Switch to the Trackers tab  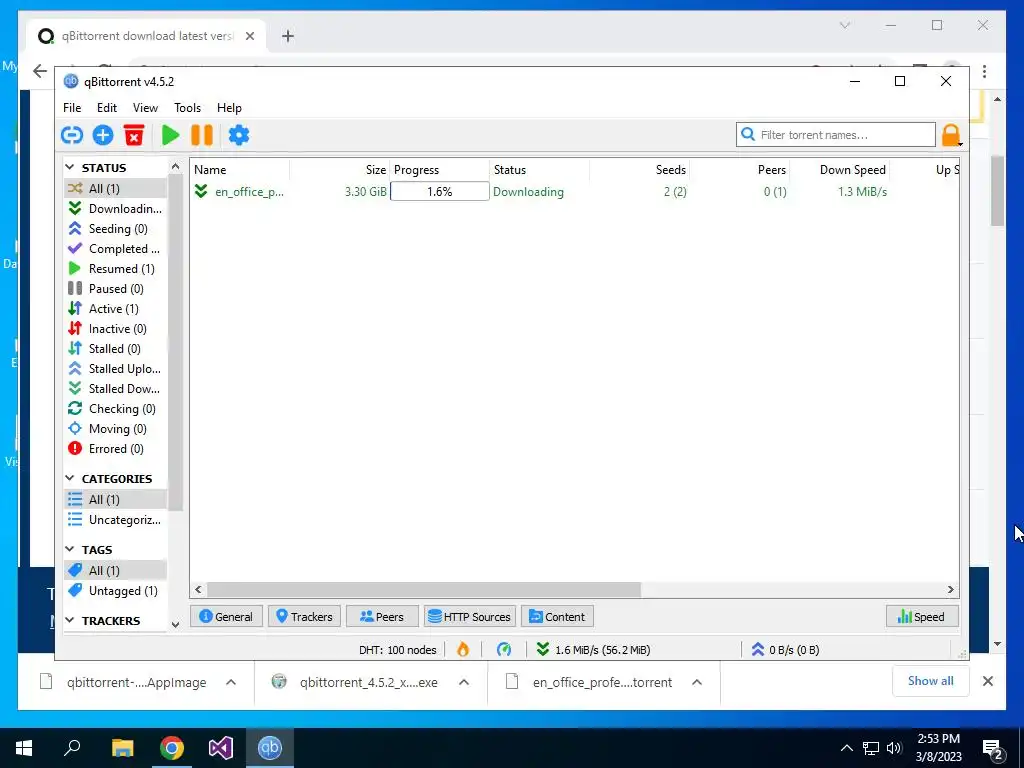(304, 616)
